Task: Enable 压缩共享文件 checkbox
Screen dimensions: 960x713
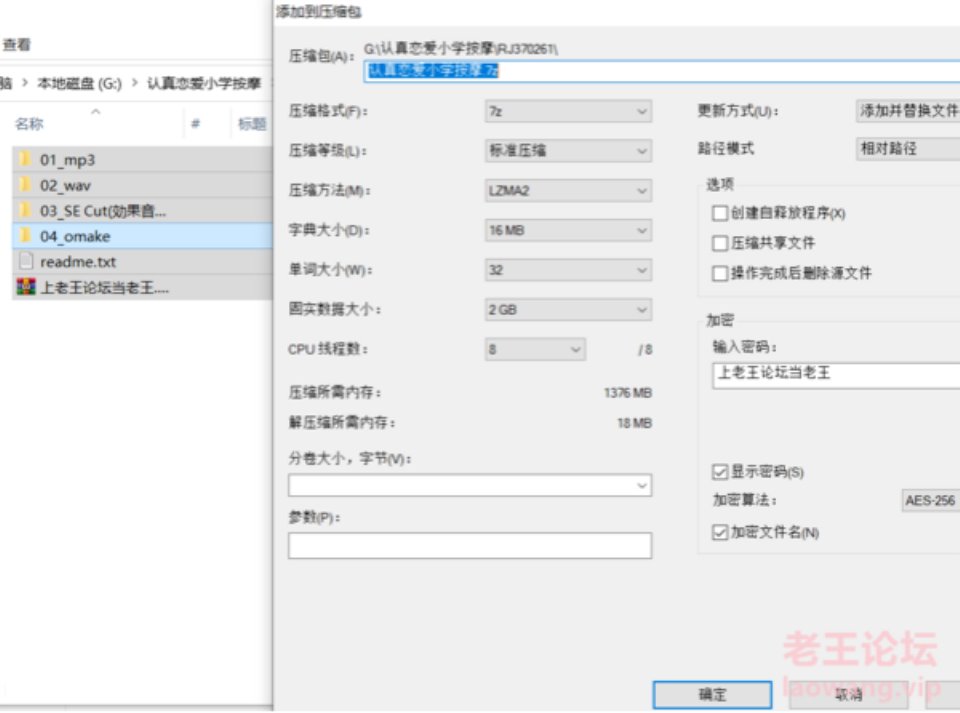Action: [720, 243]
